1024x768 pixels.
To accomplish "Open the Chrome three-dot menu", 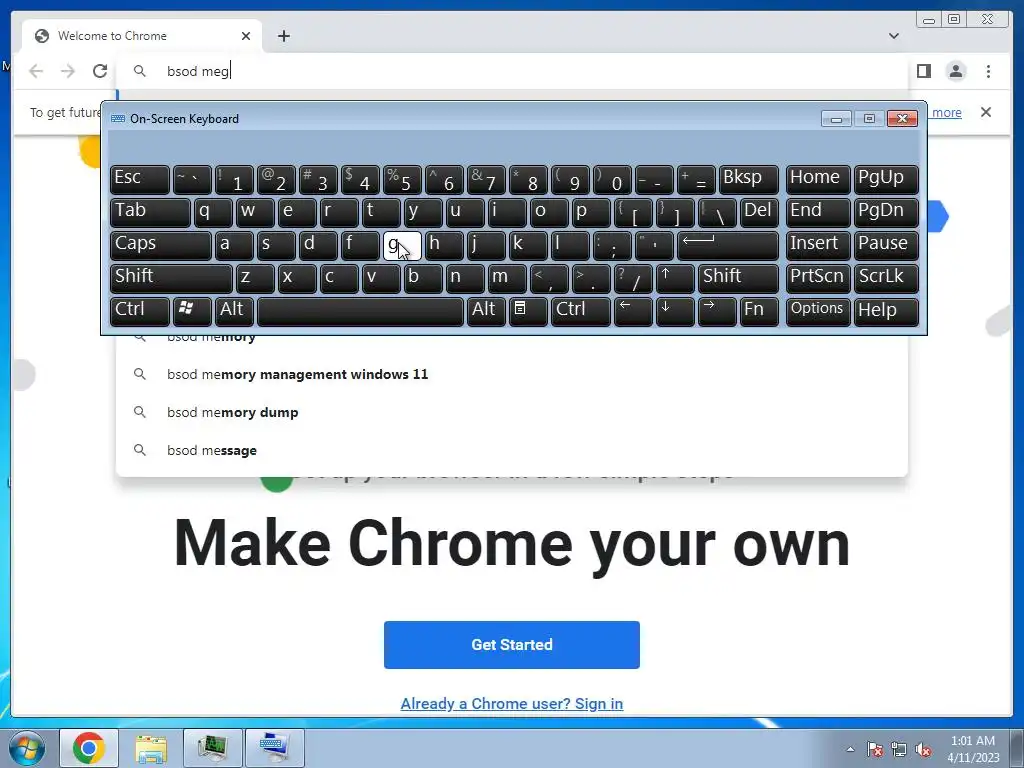I will pos(988,71).
